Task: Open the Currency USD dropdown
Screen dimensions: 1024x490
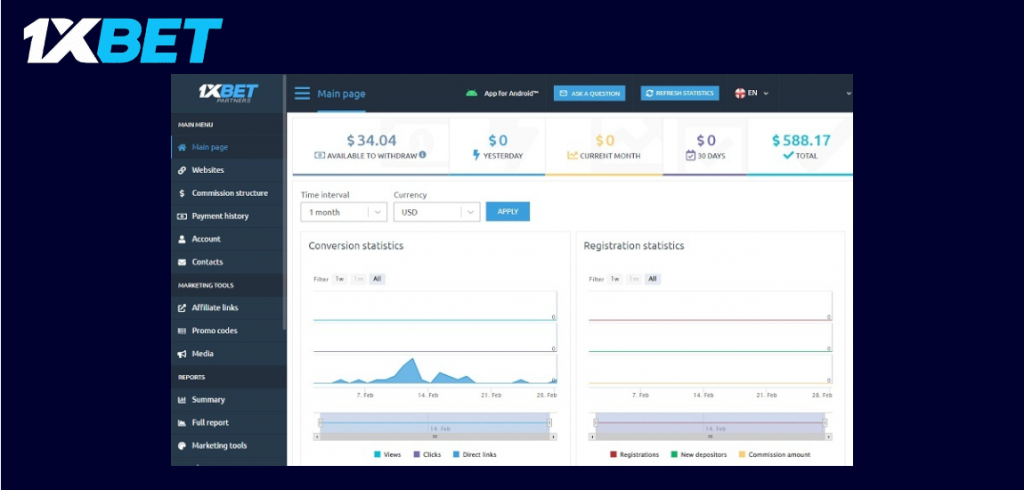Action: (436, 212)
